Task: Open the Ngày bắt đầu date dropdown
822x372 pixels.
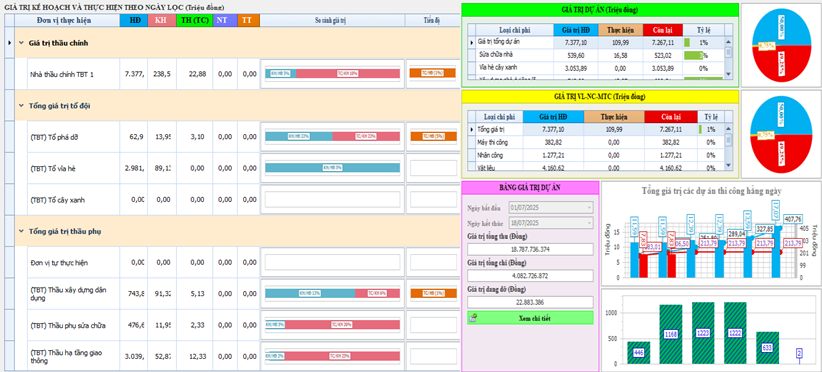Action: 590,207
